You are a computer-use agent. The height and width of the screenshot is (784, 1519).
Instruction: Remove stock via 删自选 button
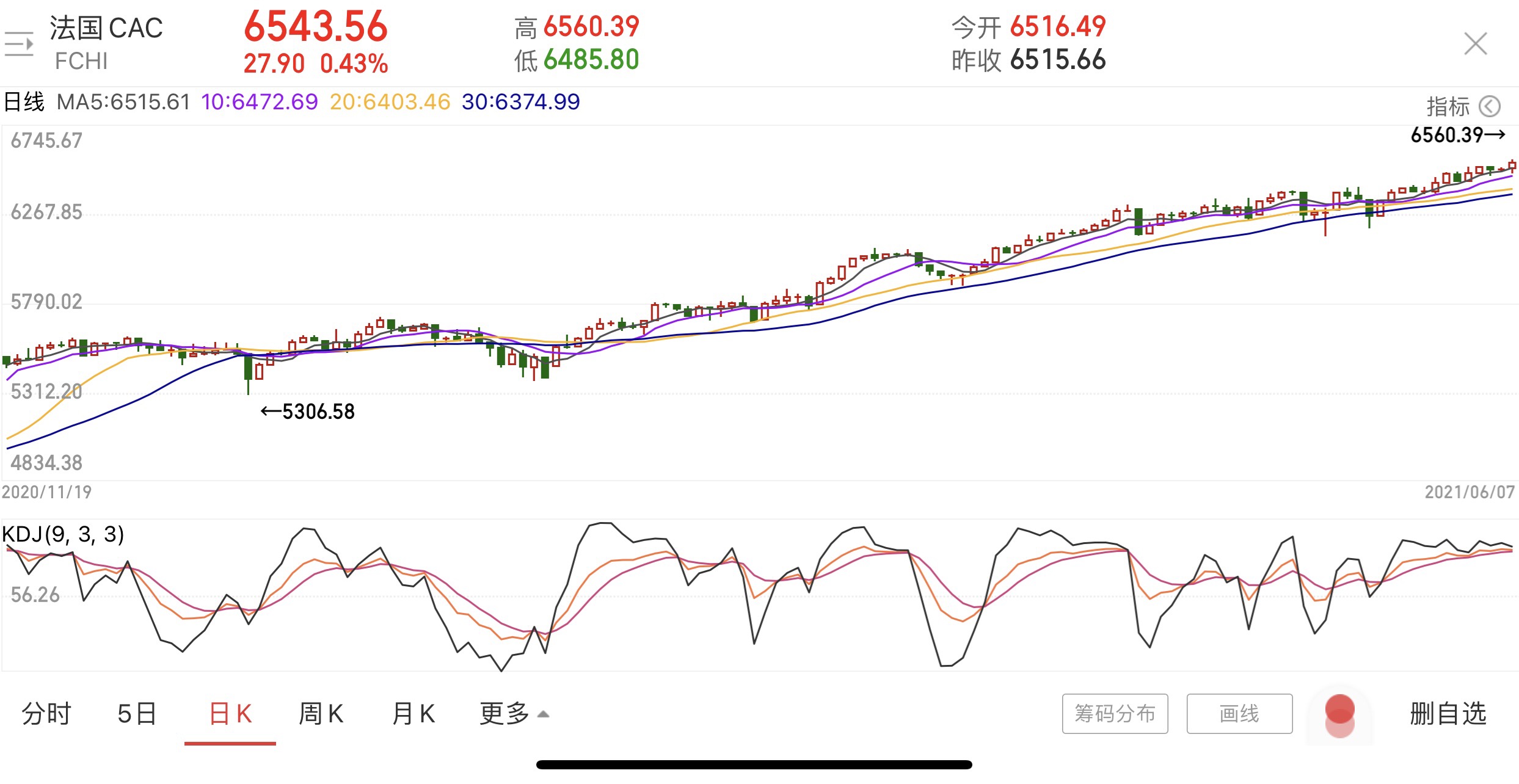1448,713
